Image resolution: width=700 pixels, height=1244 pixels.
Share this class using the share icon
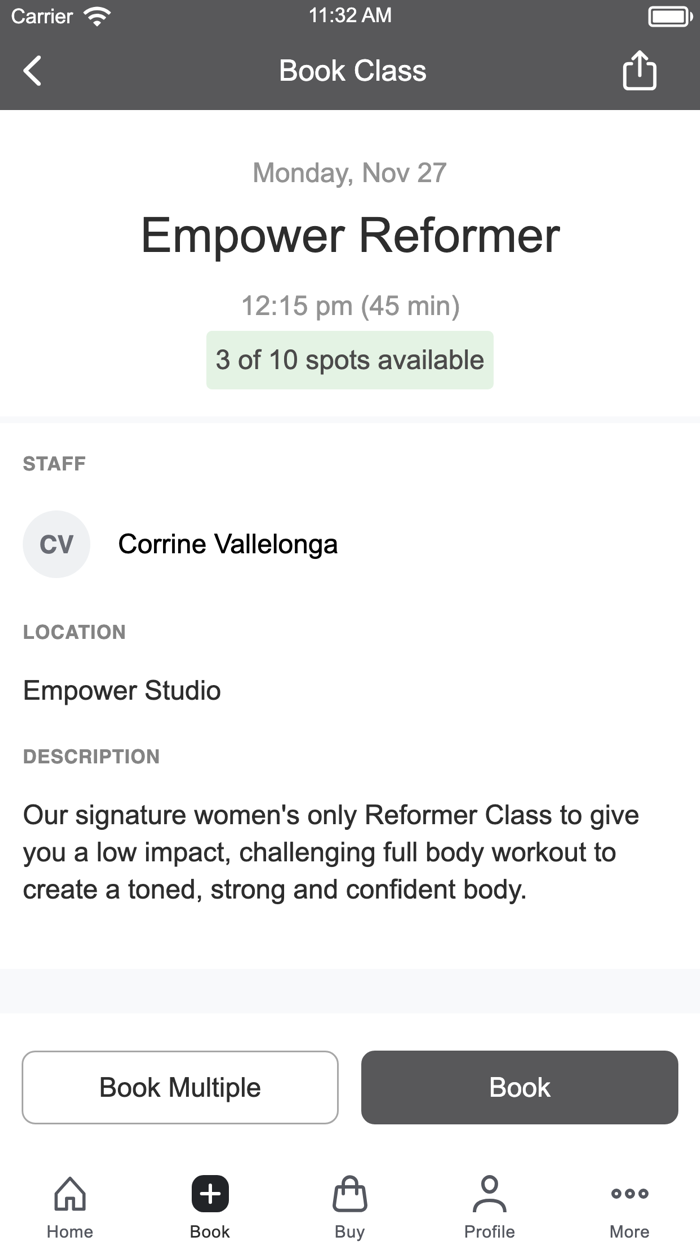(639, 70)
